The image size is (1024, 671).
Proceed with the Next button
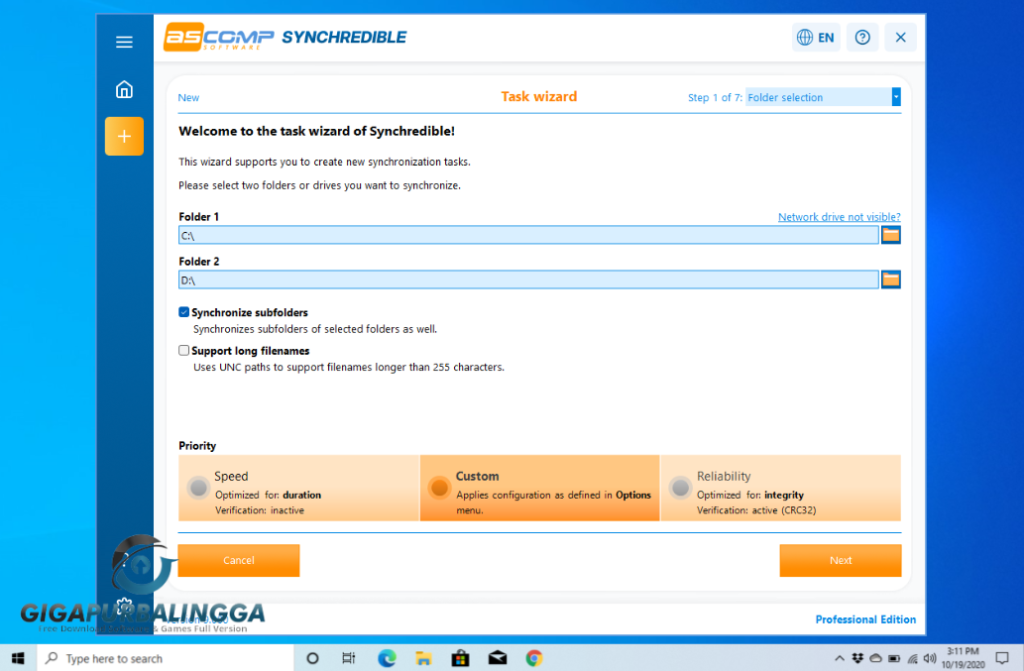(x=840, y=560)
